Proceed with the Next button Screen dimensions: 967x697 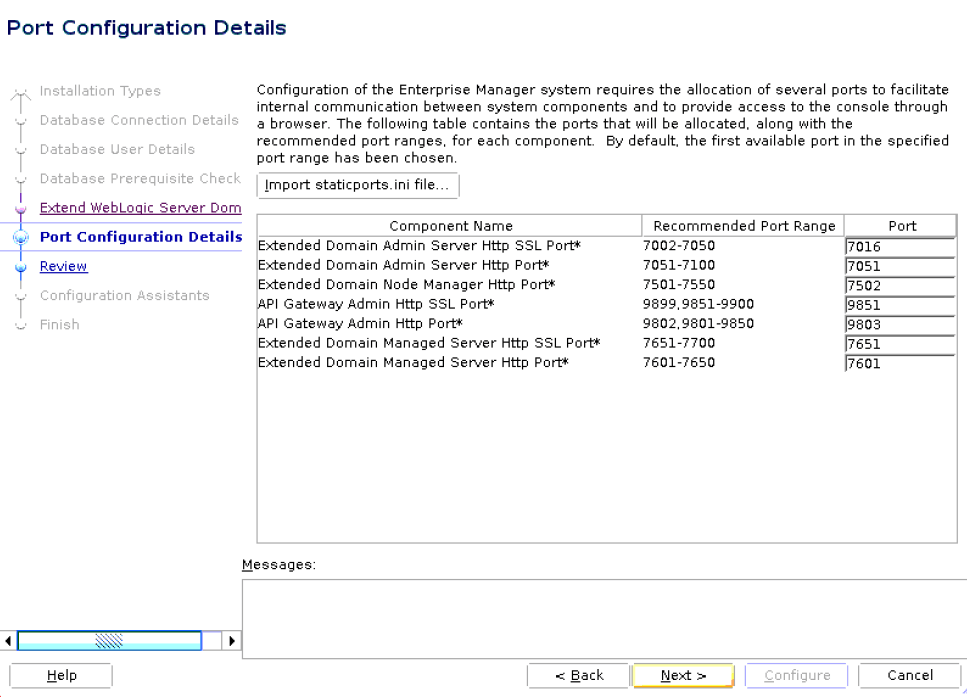coord(682,675)
